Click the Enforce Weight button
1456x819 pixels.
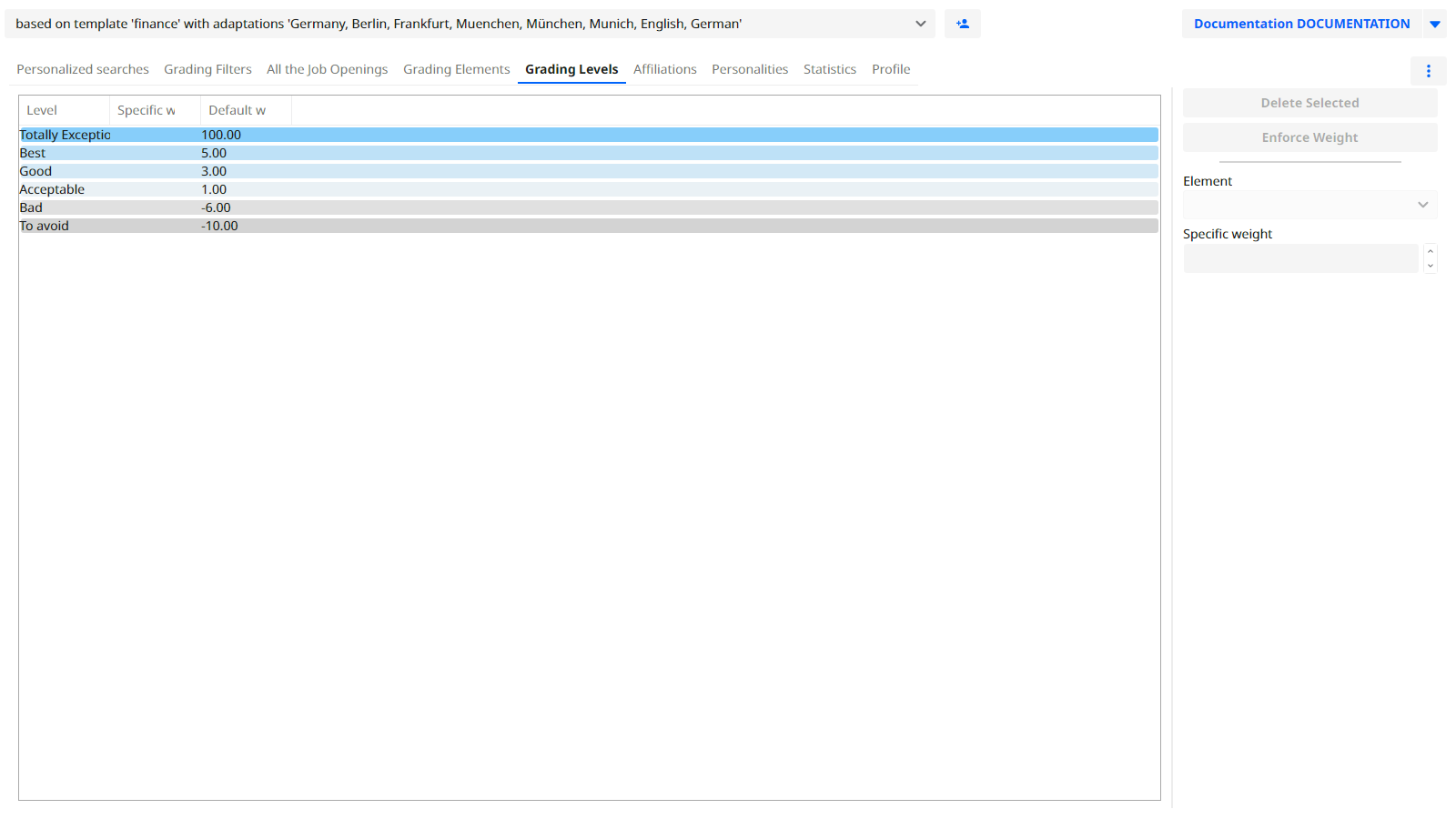(1309, 137)
